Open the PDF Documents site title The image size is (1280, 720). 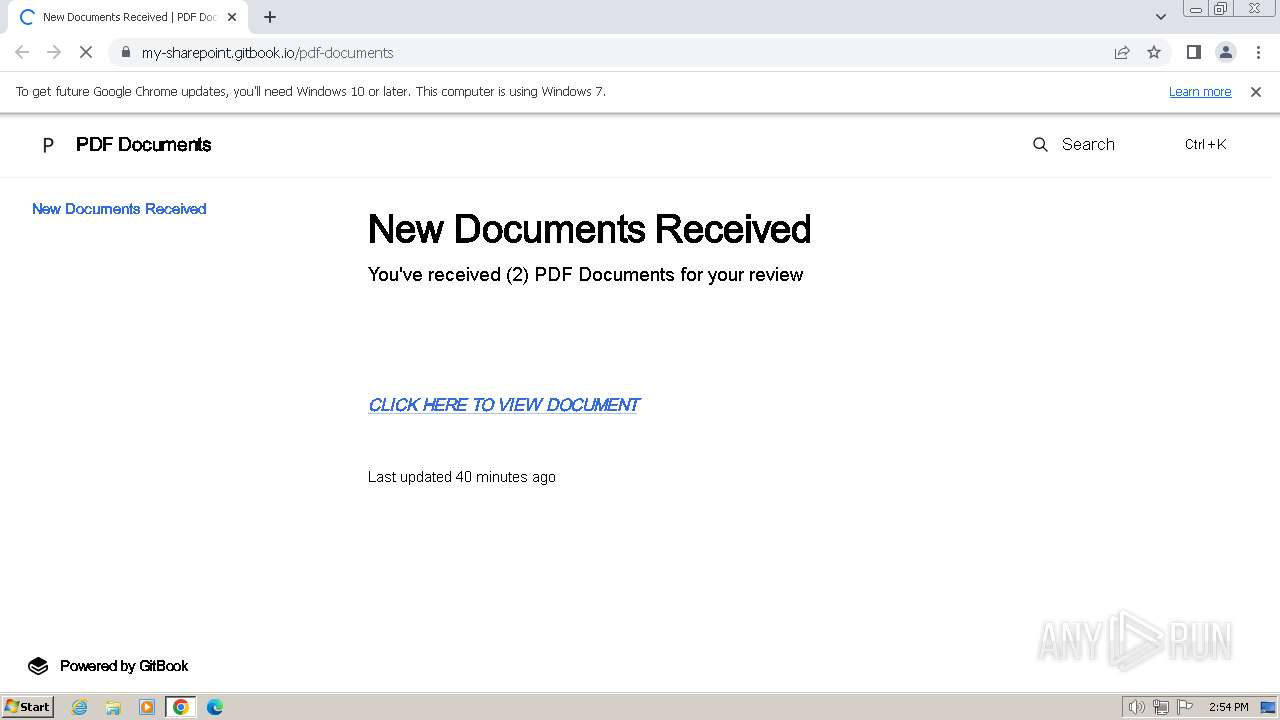[x=143, y=145]
